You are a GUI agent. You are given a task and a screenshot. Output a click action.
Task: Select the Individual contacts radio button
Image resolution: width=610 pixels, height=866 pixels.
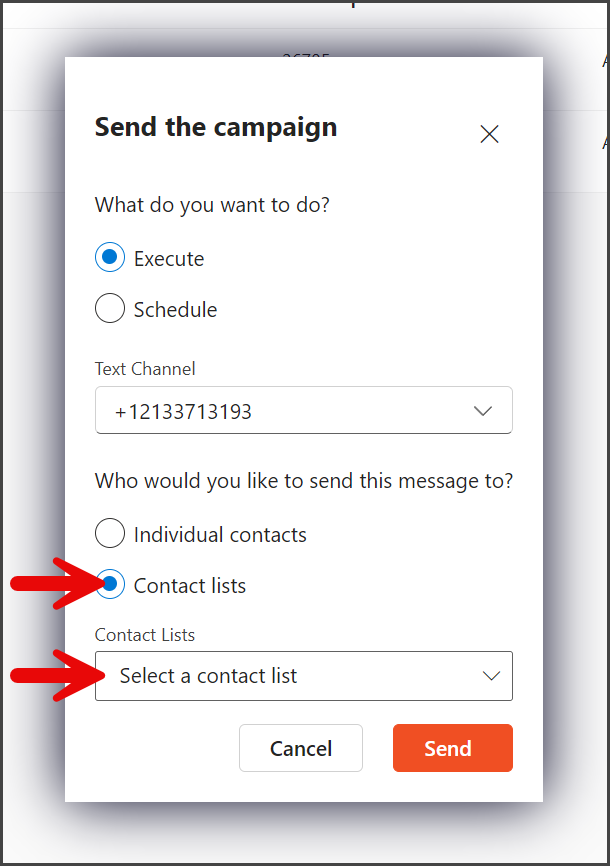[x=109, y=533]
